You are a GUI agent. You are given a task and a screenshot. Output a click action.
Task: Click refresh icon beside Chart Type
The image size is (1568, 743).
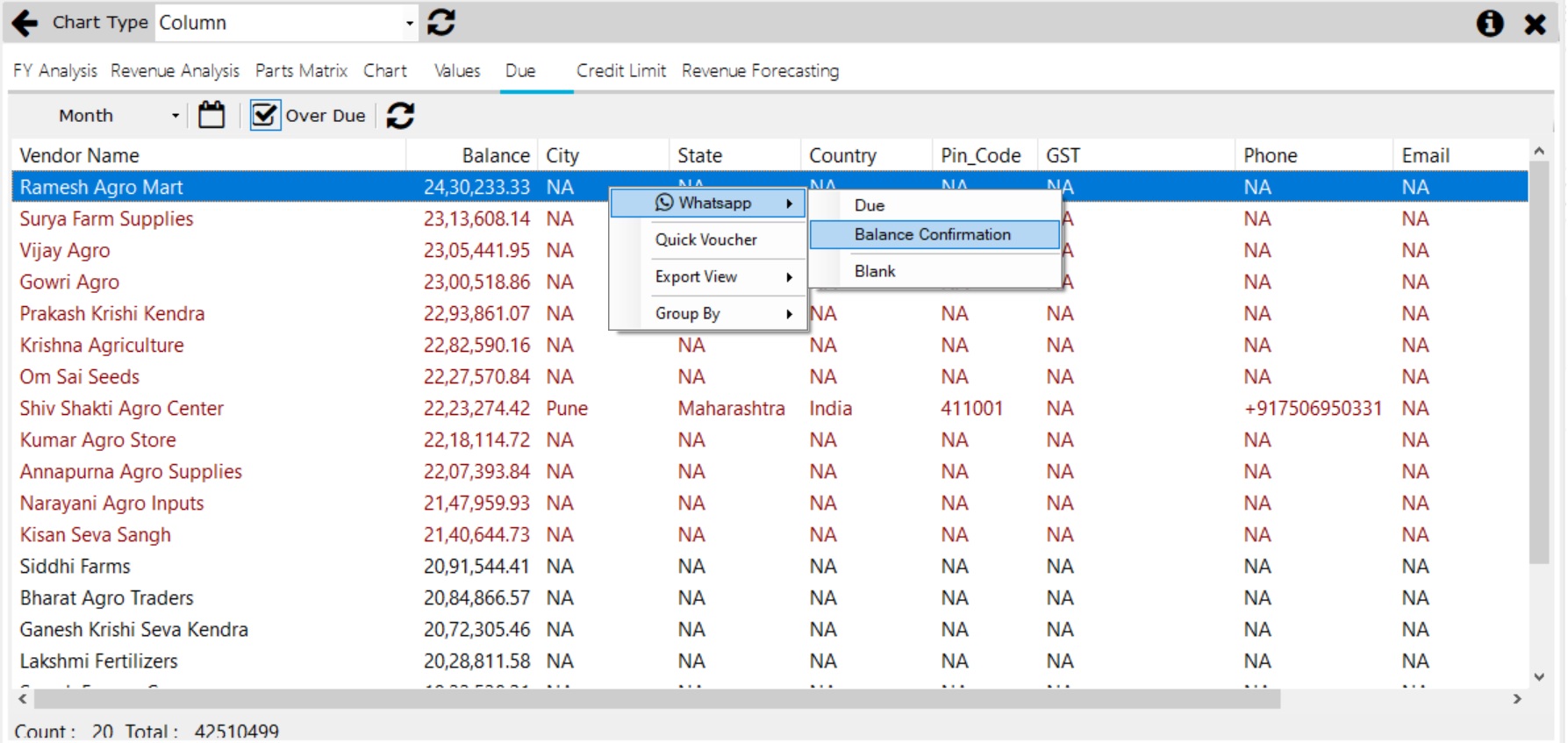441,23
